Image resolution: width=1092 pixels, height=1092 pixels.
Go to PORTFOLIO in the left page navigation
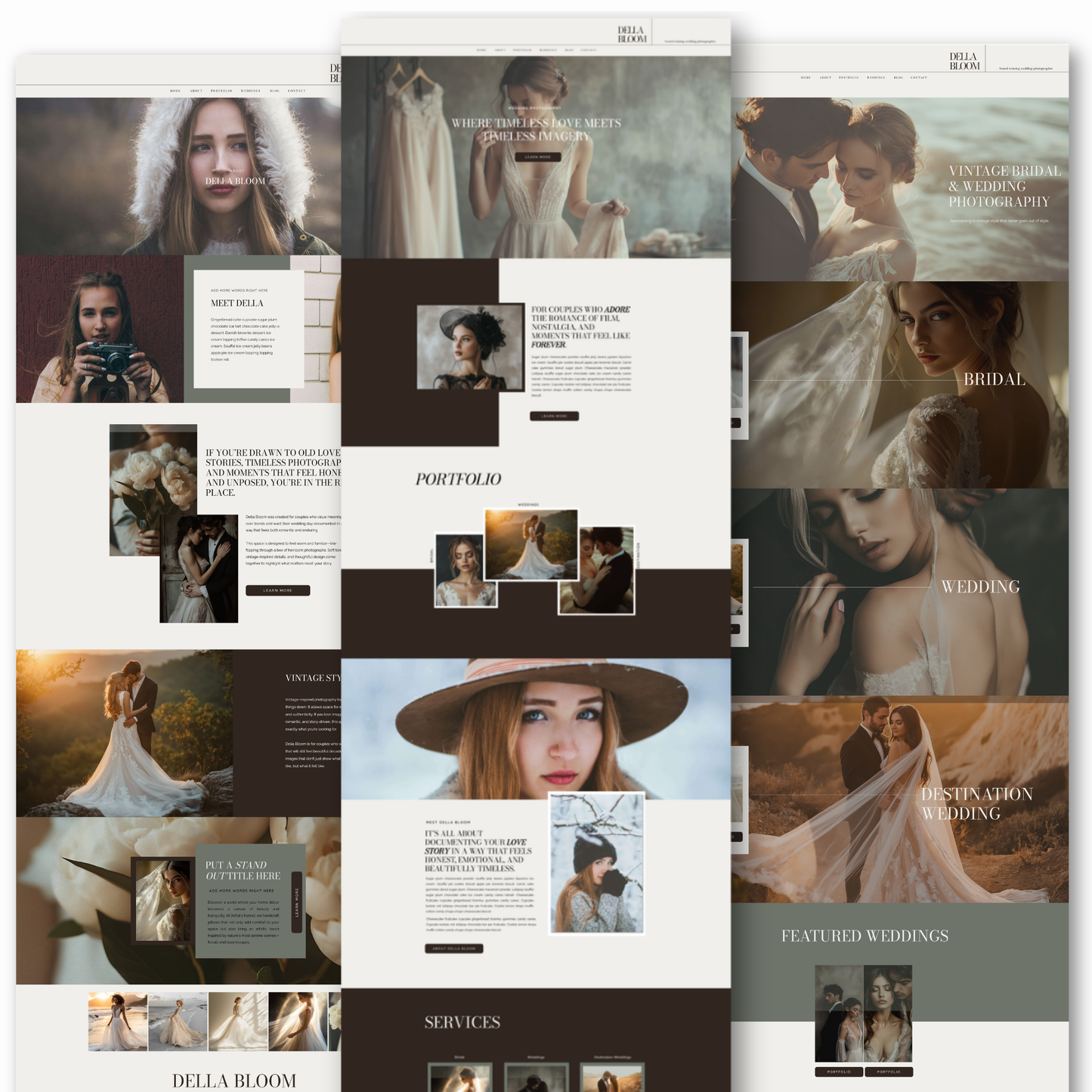tap(221, 91)
